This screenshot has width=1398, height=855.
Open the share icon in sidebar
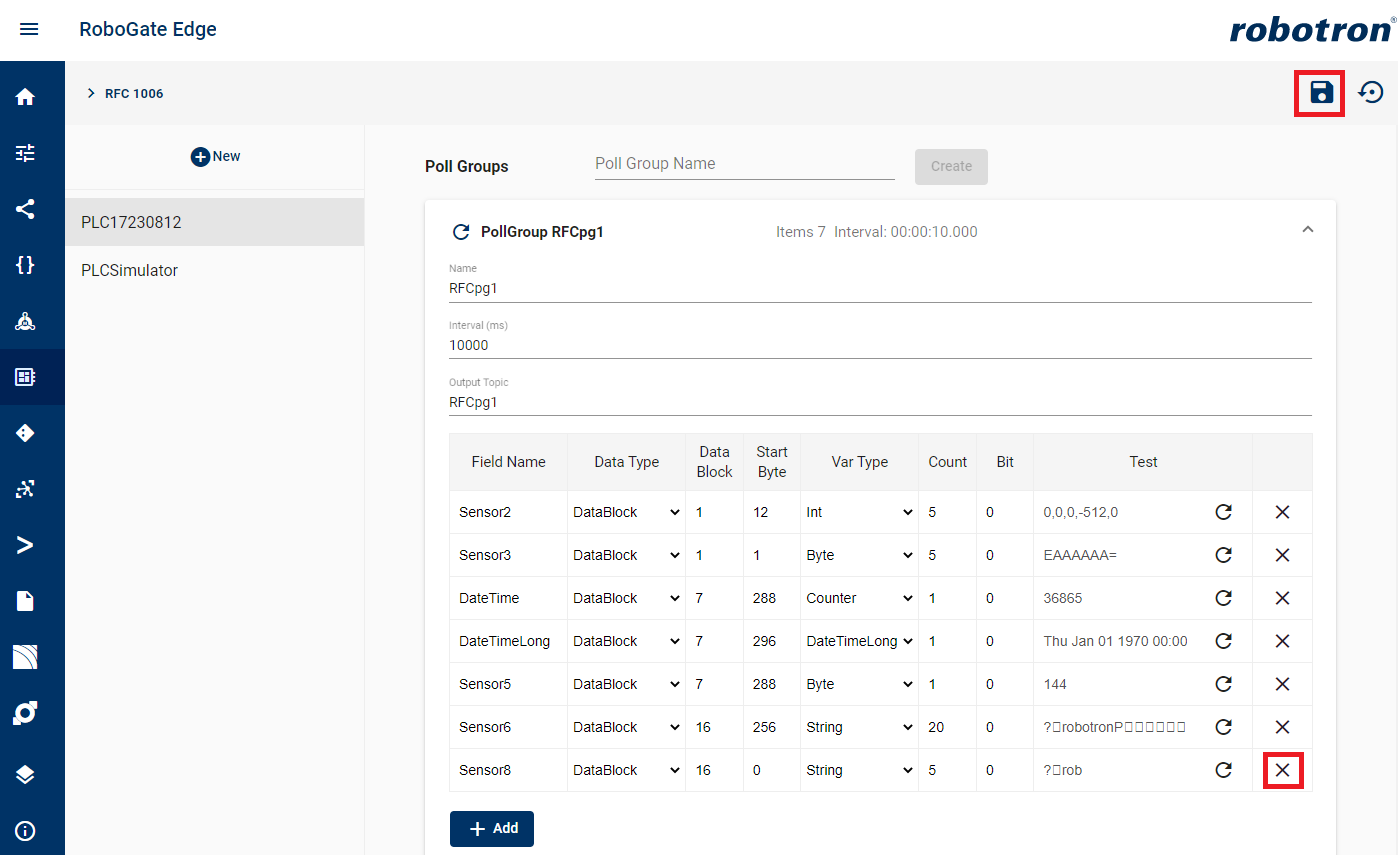(x=25, y=209)
